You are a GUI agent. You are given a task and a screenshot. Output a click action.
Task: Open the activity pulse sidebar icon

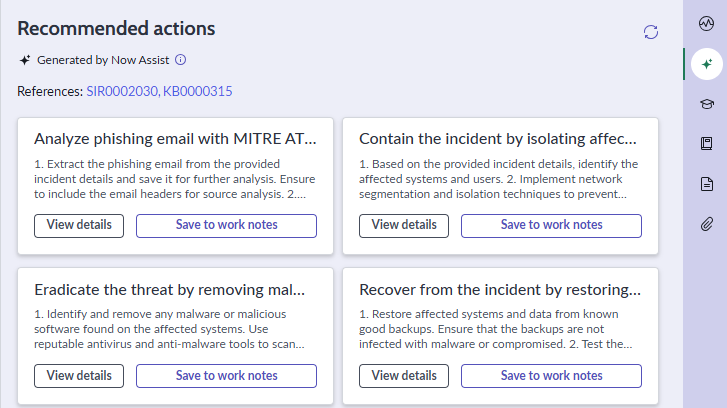706,23
